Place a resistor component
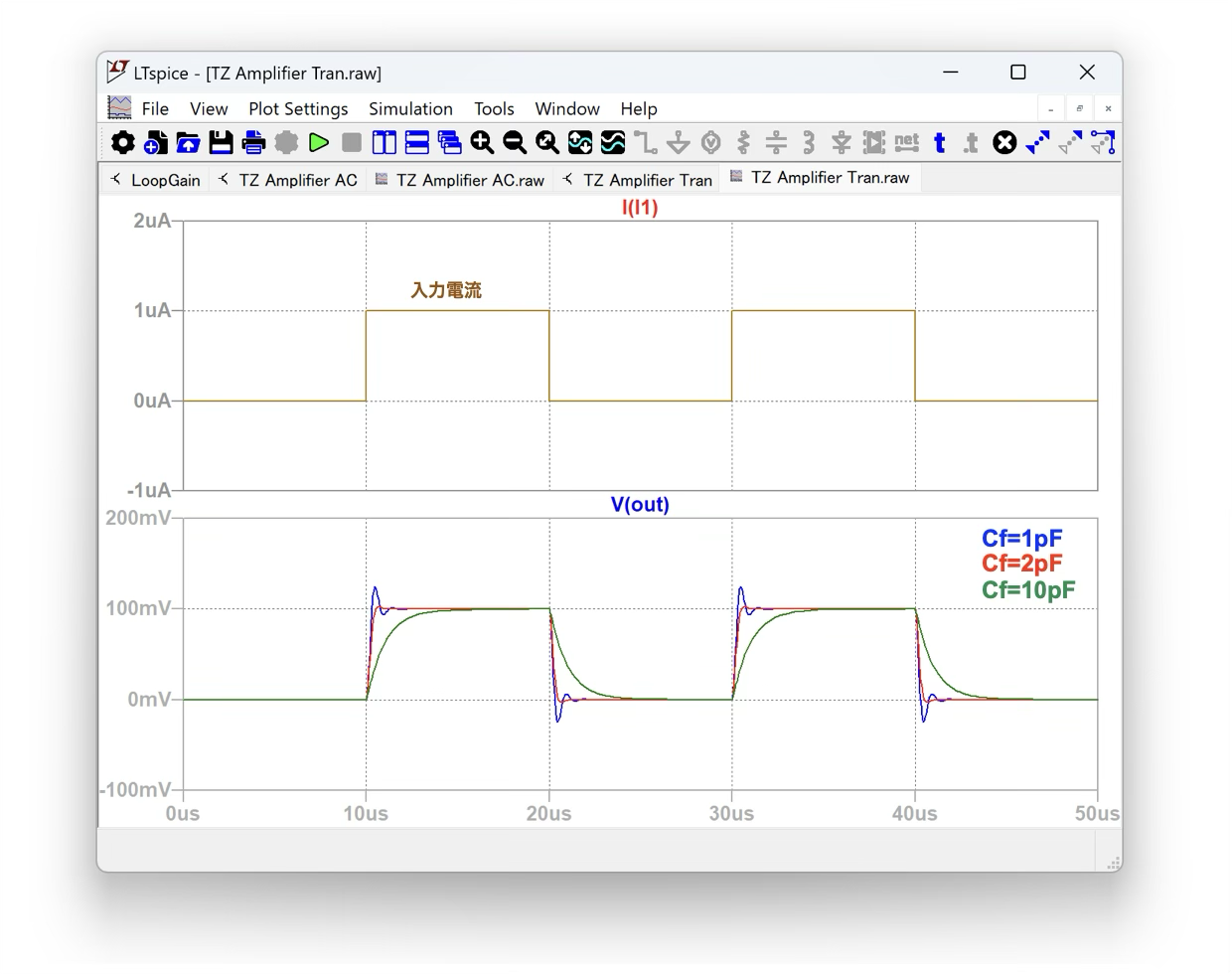Image resolution: width=1232 pixels, height=974 pixels. coord(744,143)
